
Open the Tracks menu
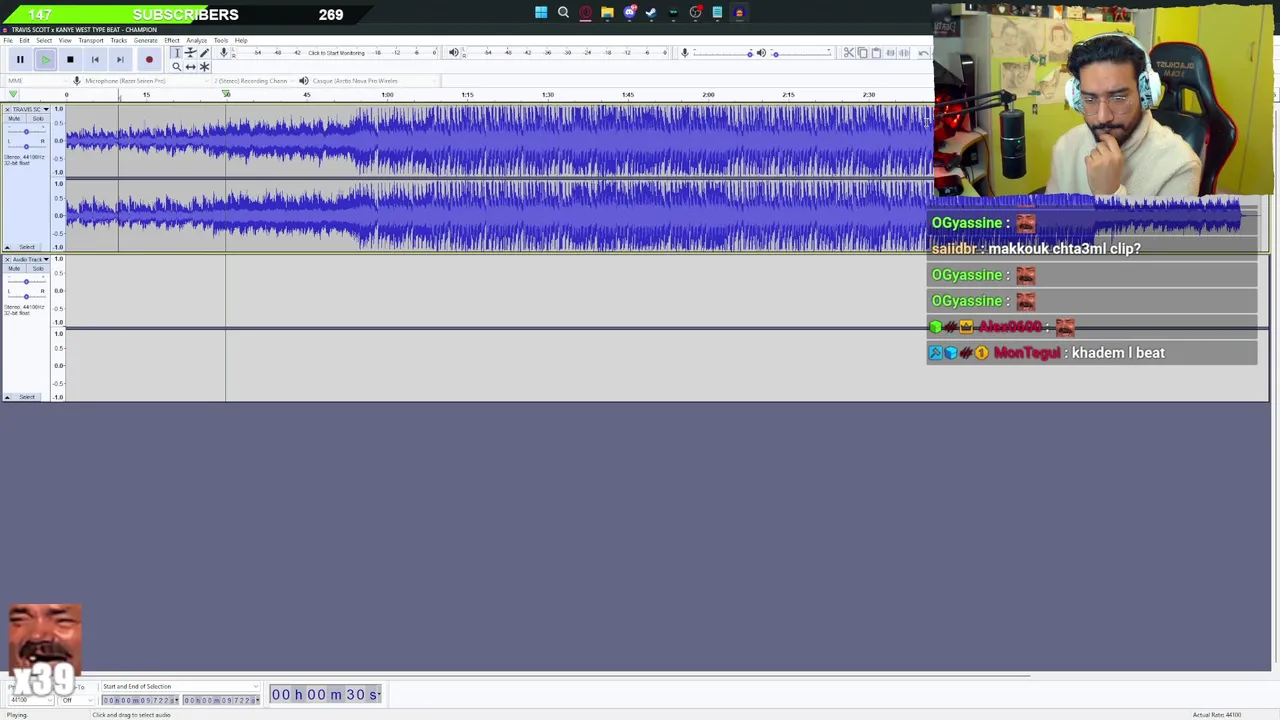tap(119, 40)
